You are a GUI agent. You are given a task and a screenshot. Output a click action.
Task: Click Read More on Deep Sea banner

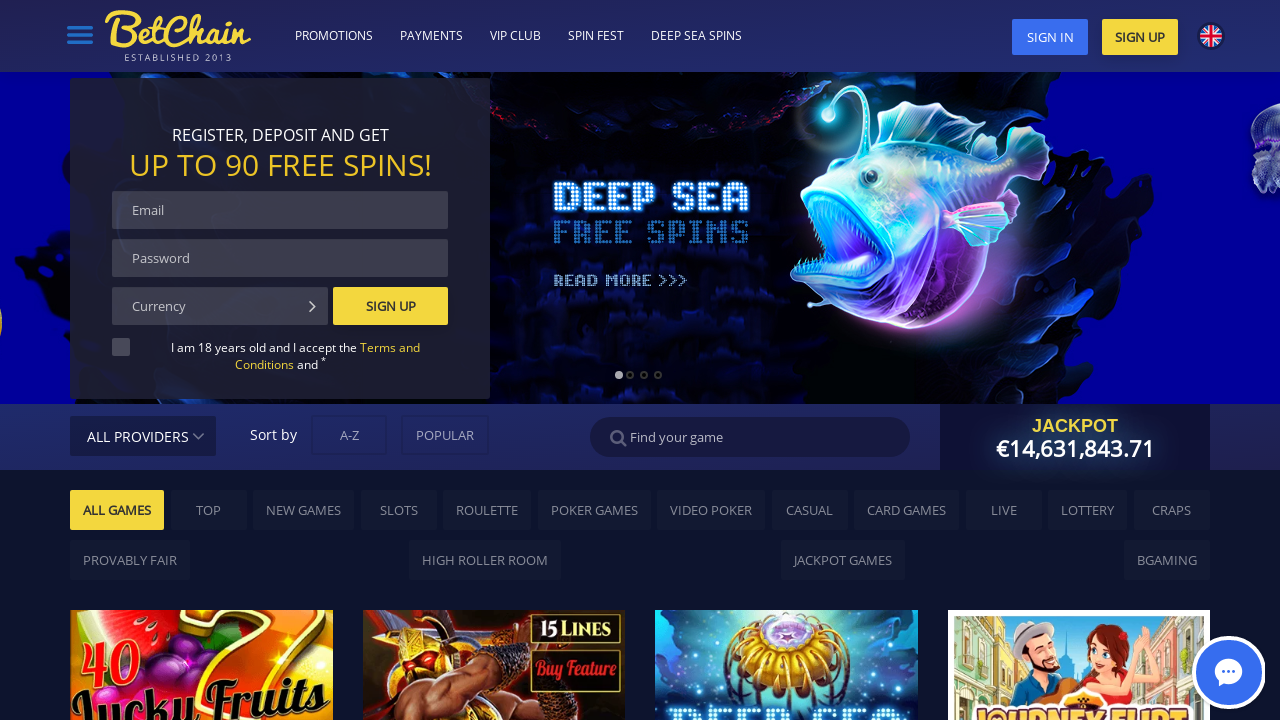pos(620,280)
